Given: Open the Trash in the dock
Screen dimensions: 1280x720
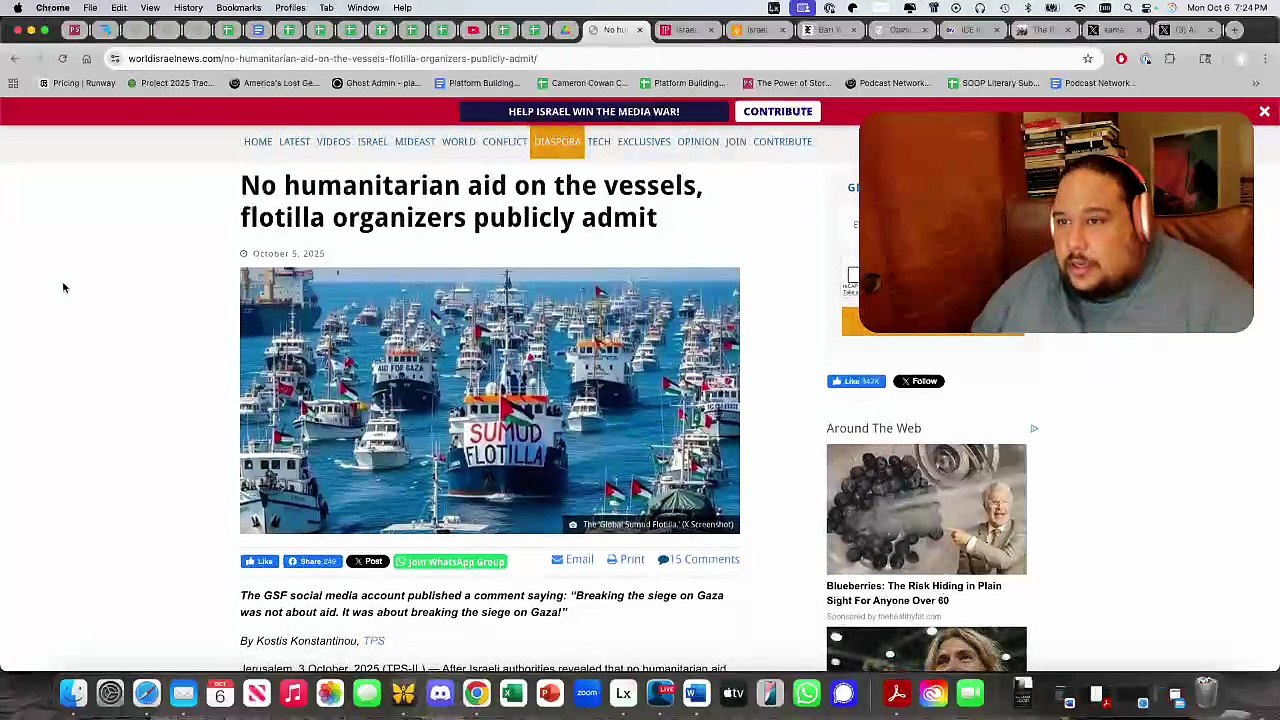Looking at the screenshot, I should [1206, 693].
